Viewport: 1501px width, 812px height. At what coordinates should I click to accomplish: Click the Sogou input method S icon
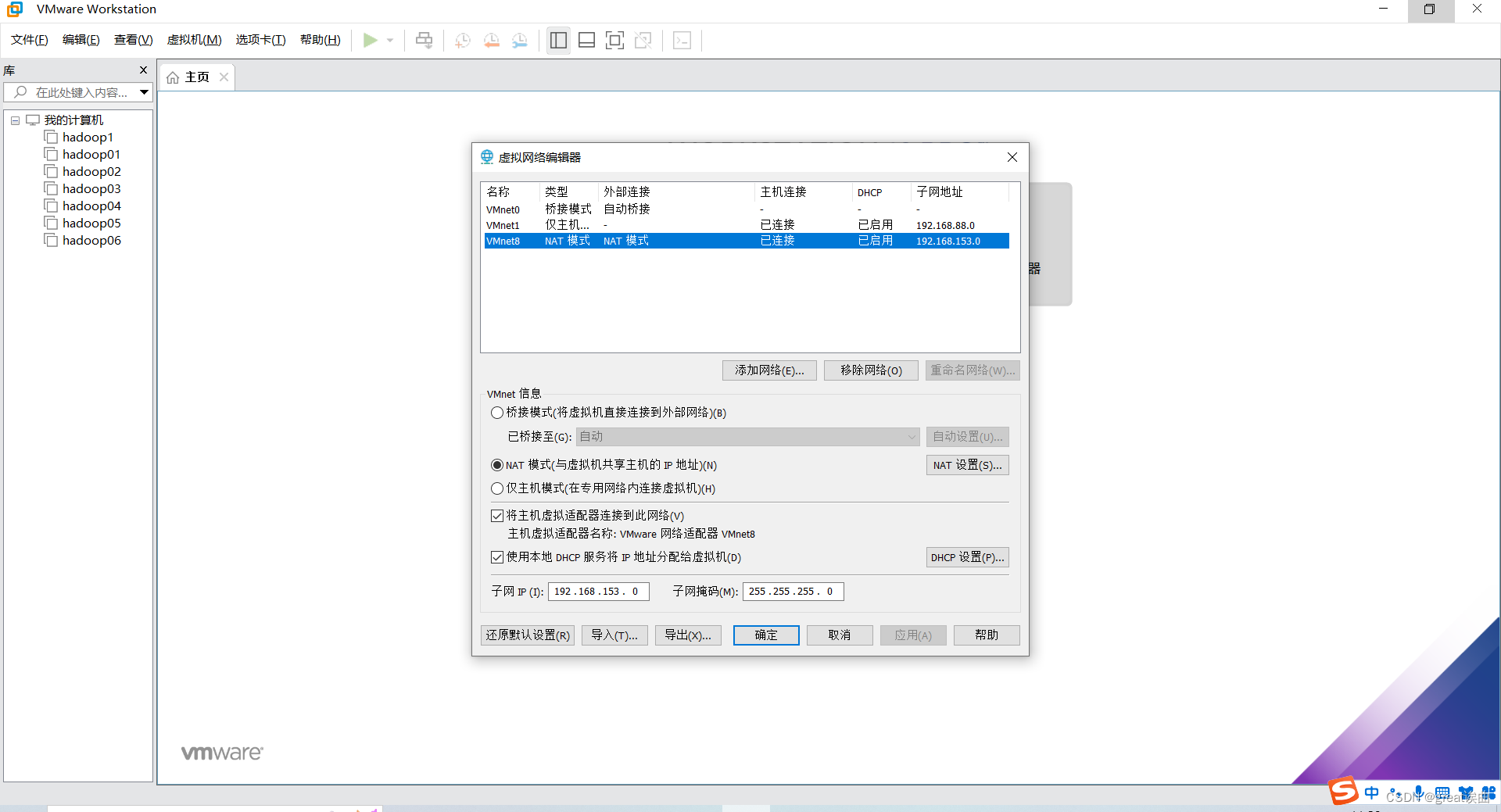(1343, 791)
